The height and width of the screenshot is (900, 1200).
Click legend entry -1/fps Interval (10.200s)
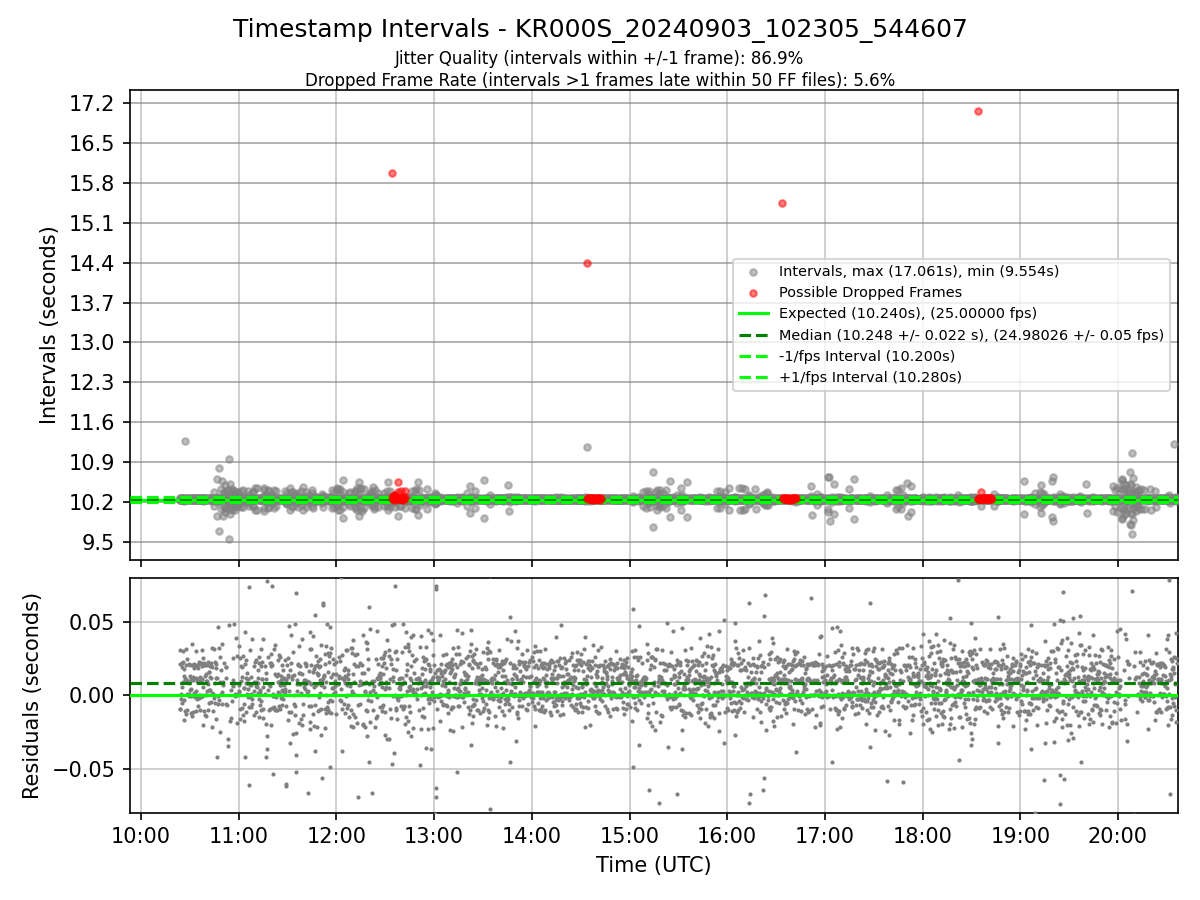click(866, 356)
